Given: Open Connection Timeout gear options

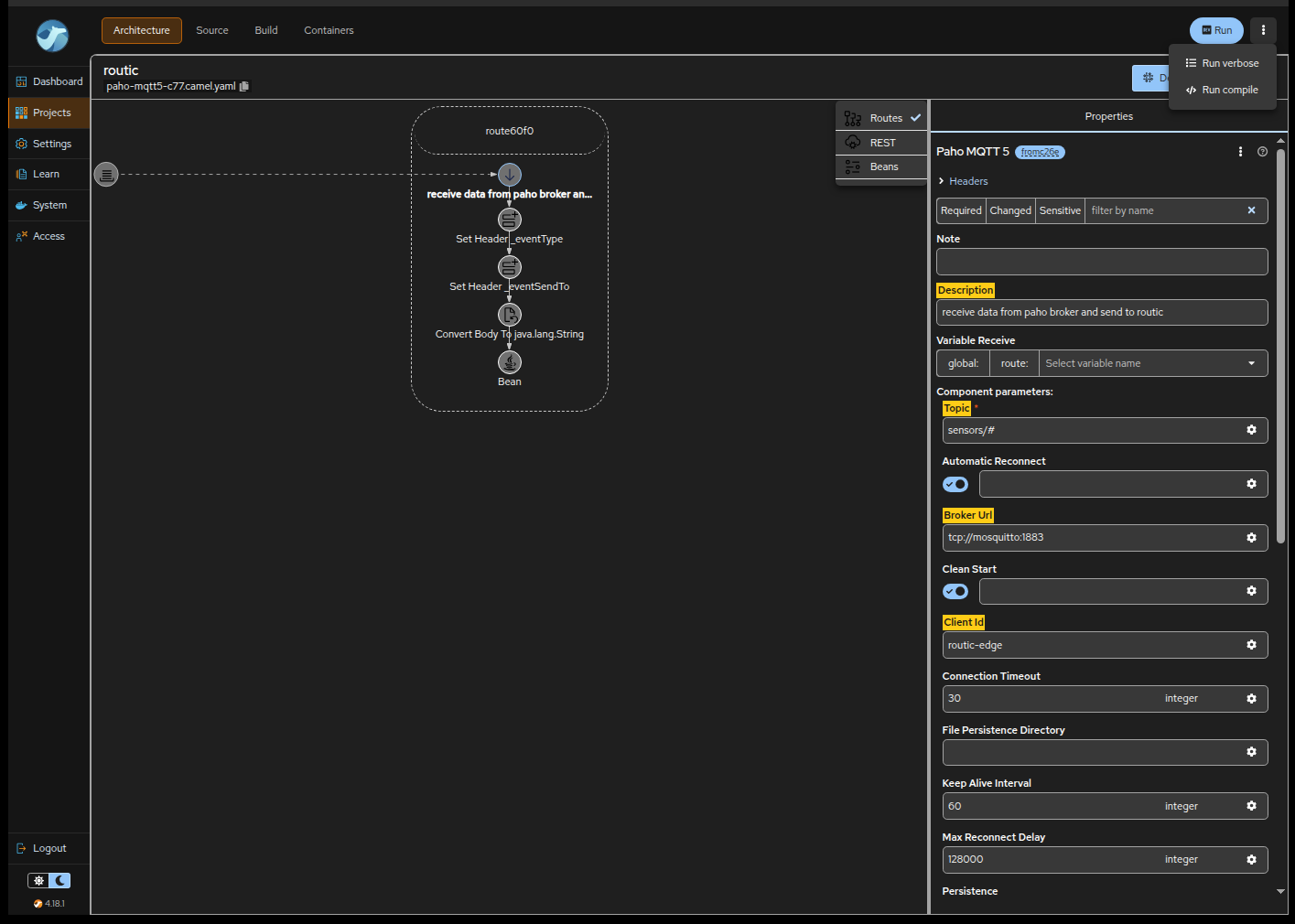Looking at the screenshot, I should click(x=1251, y=699).
